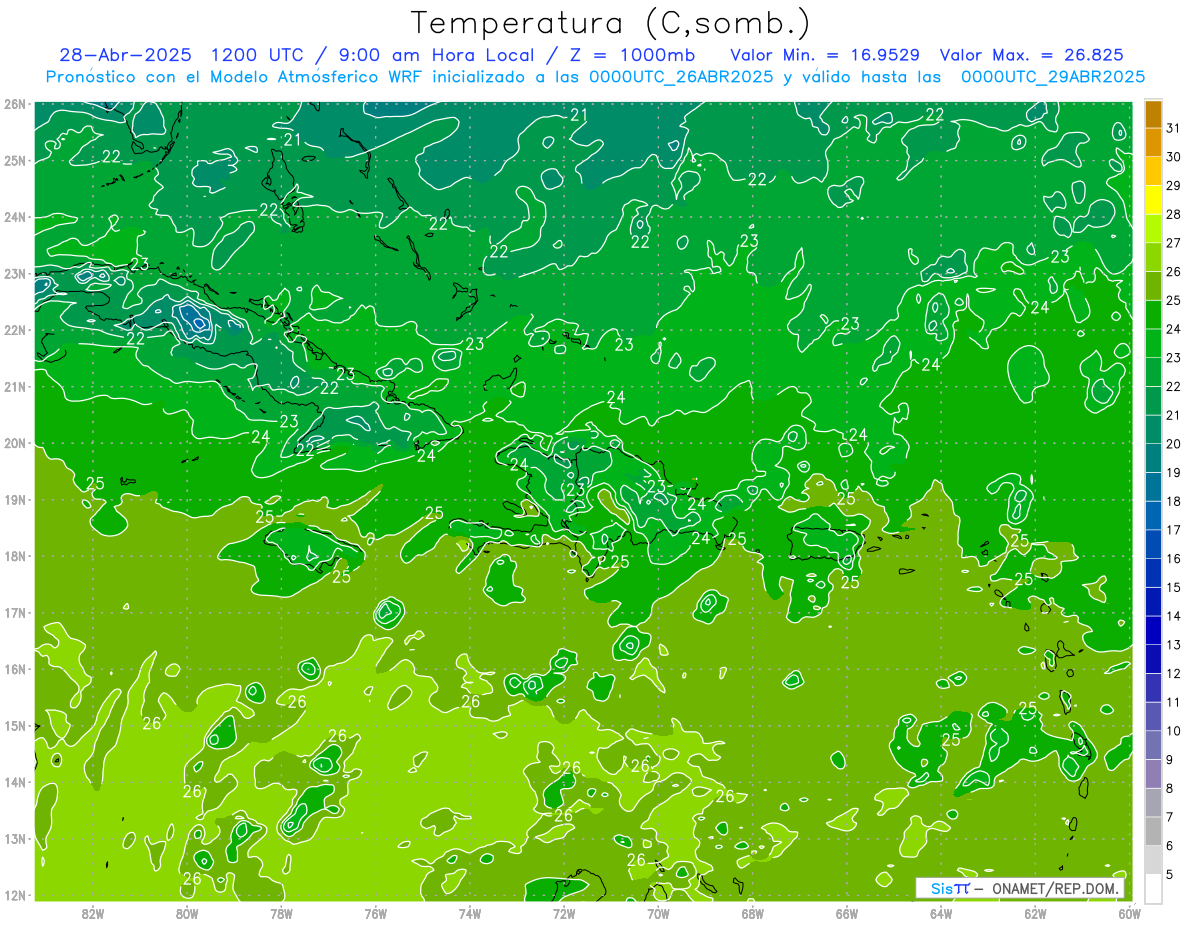Screen dimensions: 1200x927
Task: Click the 60W longitude axis label
Action: pyautogui.click(x=1129, y=914)
